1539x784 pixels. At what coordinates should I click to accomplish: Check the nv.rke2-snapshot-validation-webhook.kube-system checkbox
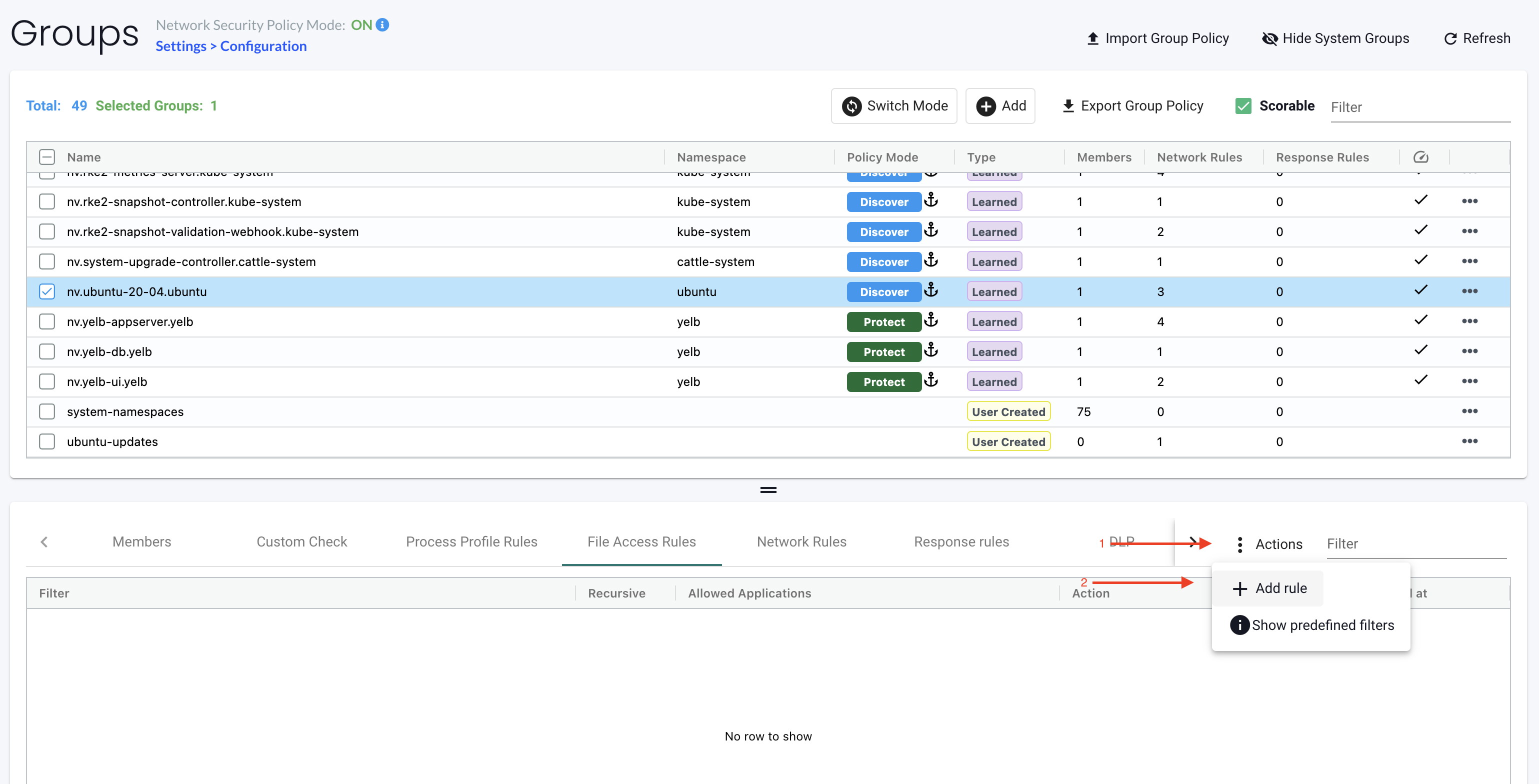pos(46,231)
